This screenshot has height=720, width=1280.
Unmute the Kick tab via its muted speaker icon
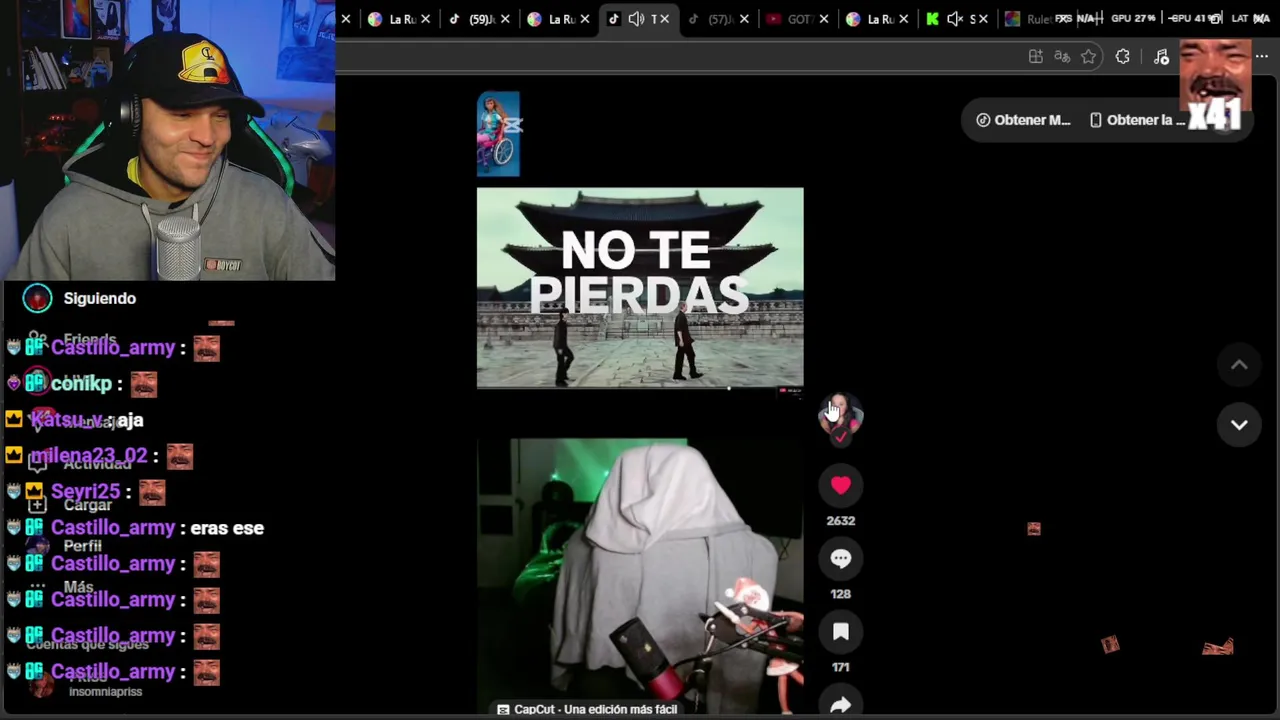point(954,19)
